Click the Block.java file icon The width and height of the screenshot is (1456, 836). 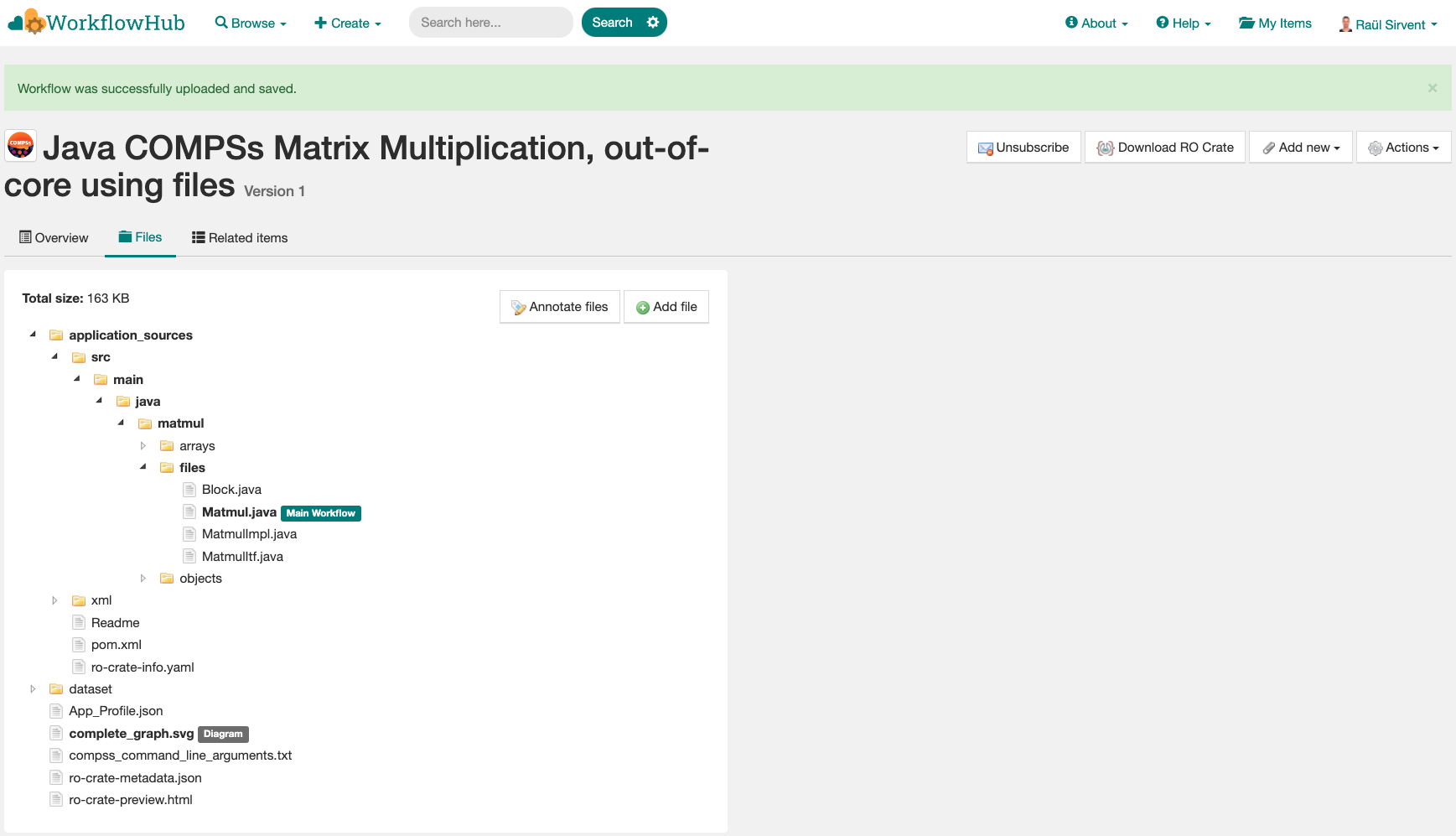pyautogui.click(x=189, y=490)
